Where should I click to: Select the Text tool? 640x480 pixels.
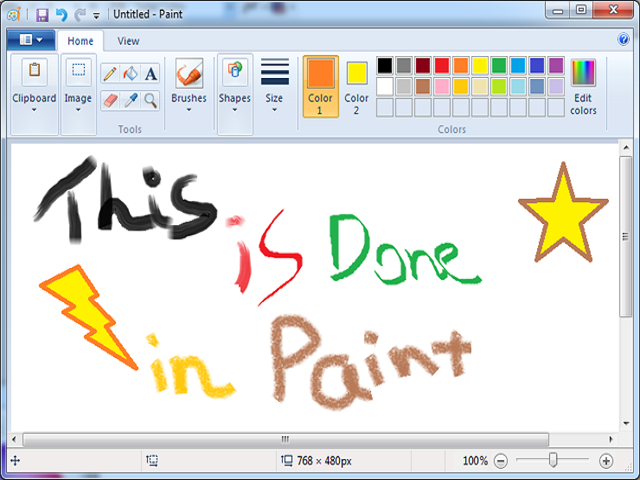[x=151, y=74]
